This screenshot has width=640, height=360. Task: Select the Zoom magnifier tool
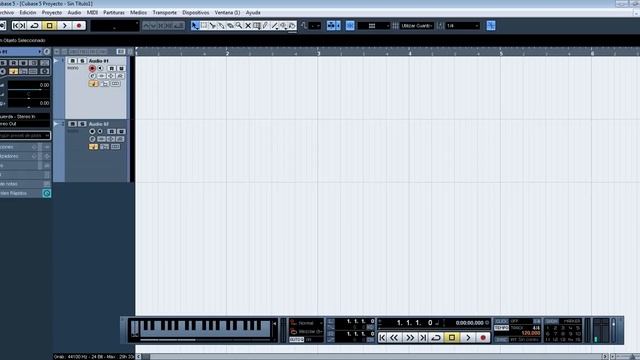click(239, 26)
